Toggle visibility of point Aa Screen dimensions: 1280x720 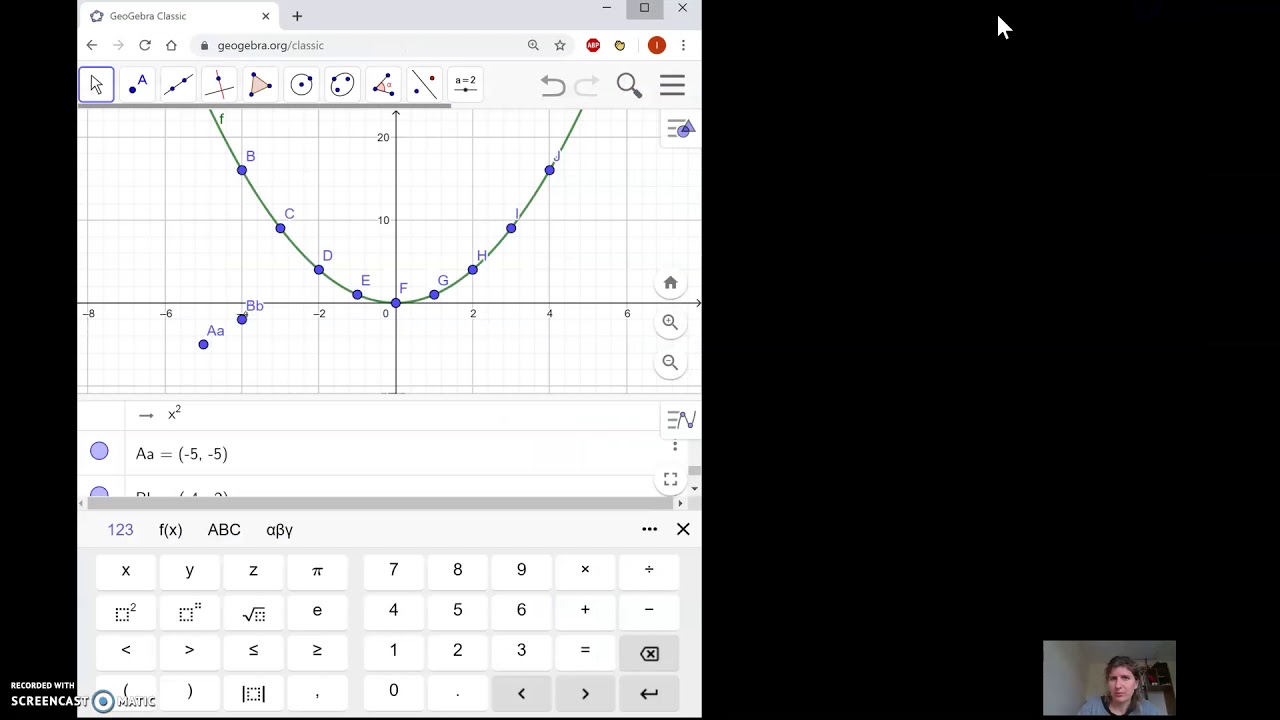pos(99,452)
